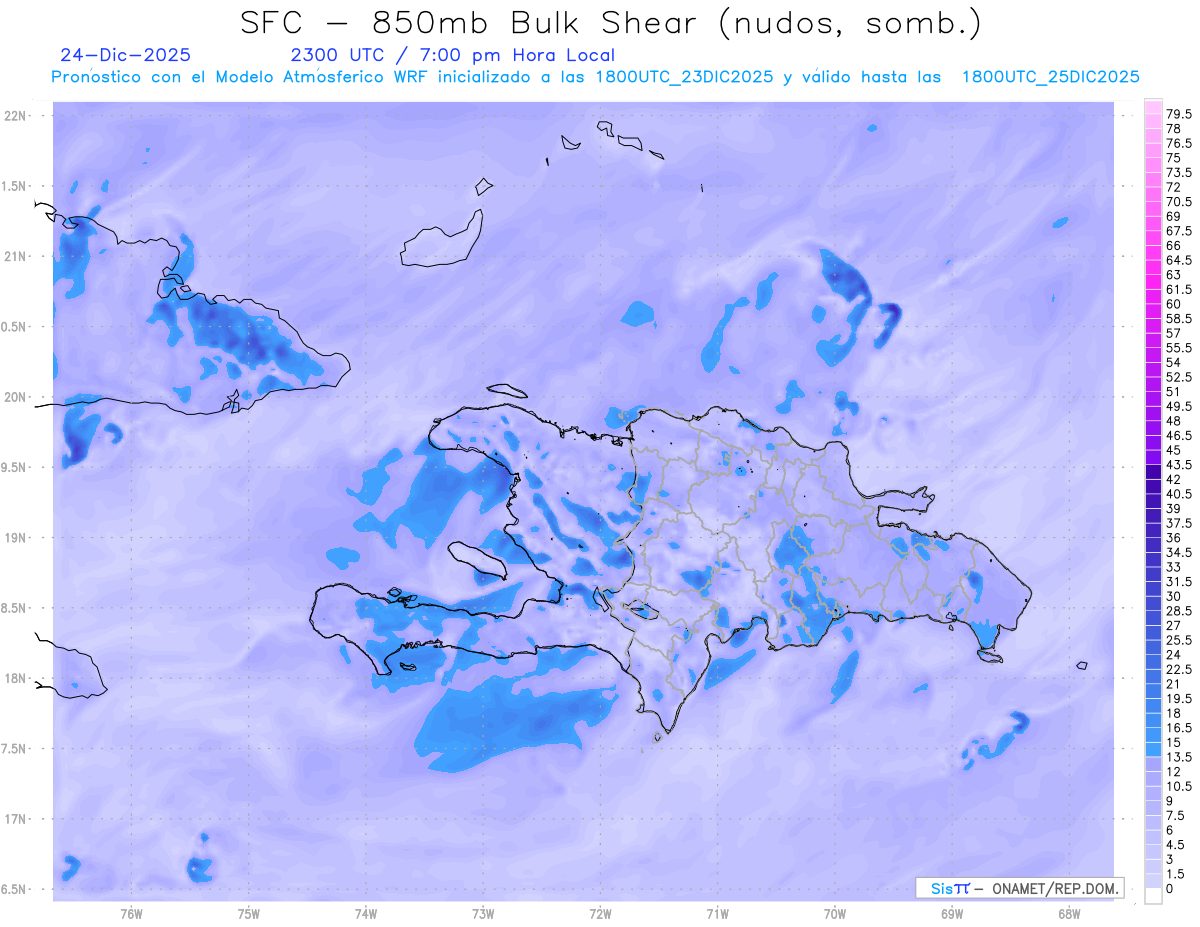Click the '19N' latitude label
Viewport: 1200px width, 927px height.
[x=17, y=538]
